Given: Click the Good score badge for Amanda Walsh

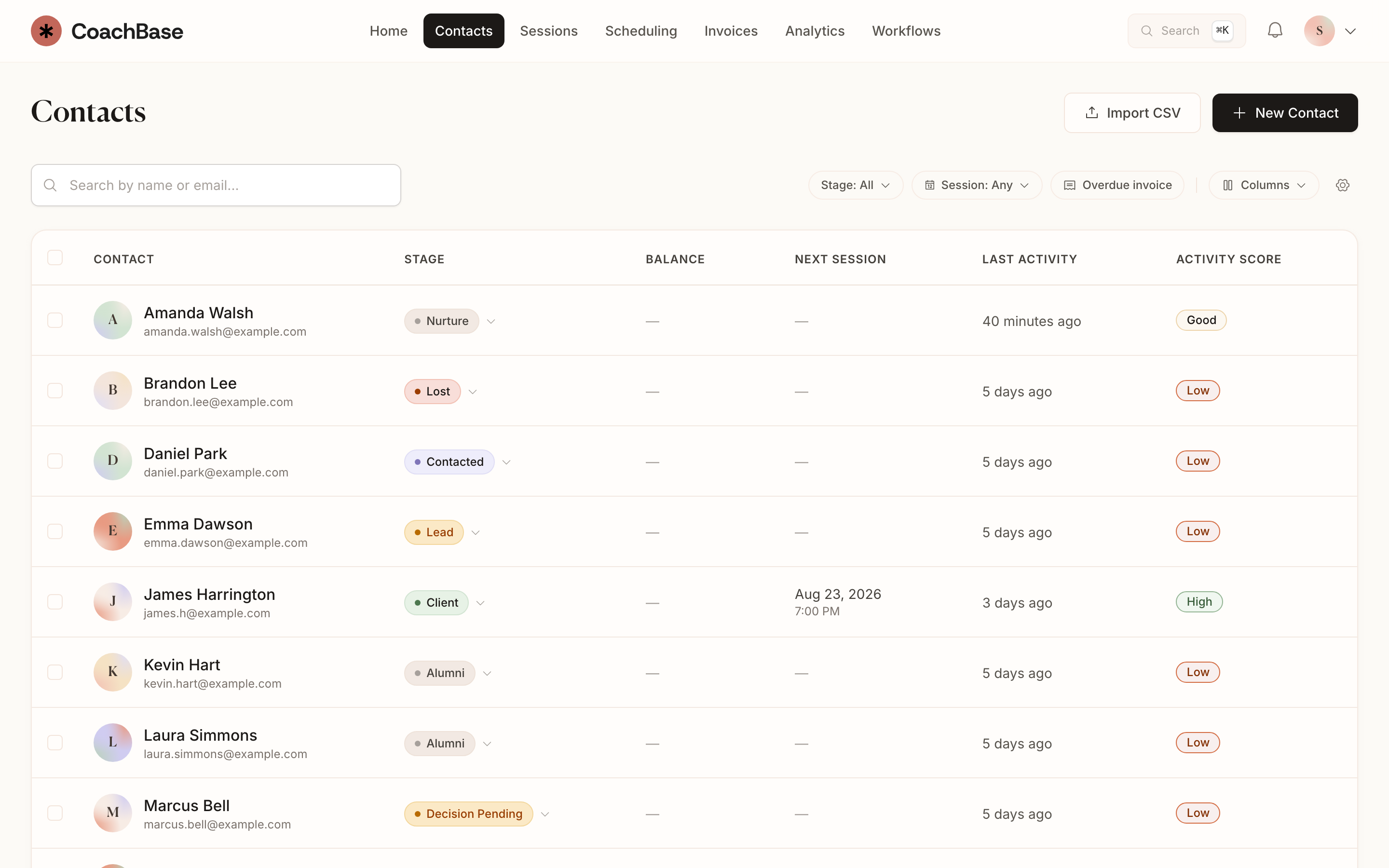Looking at the screenshot, I should tap(1201, 320).
